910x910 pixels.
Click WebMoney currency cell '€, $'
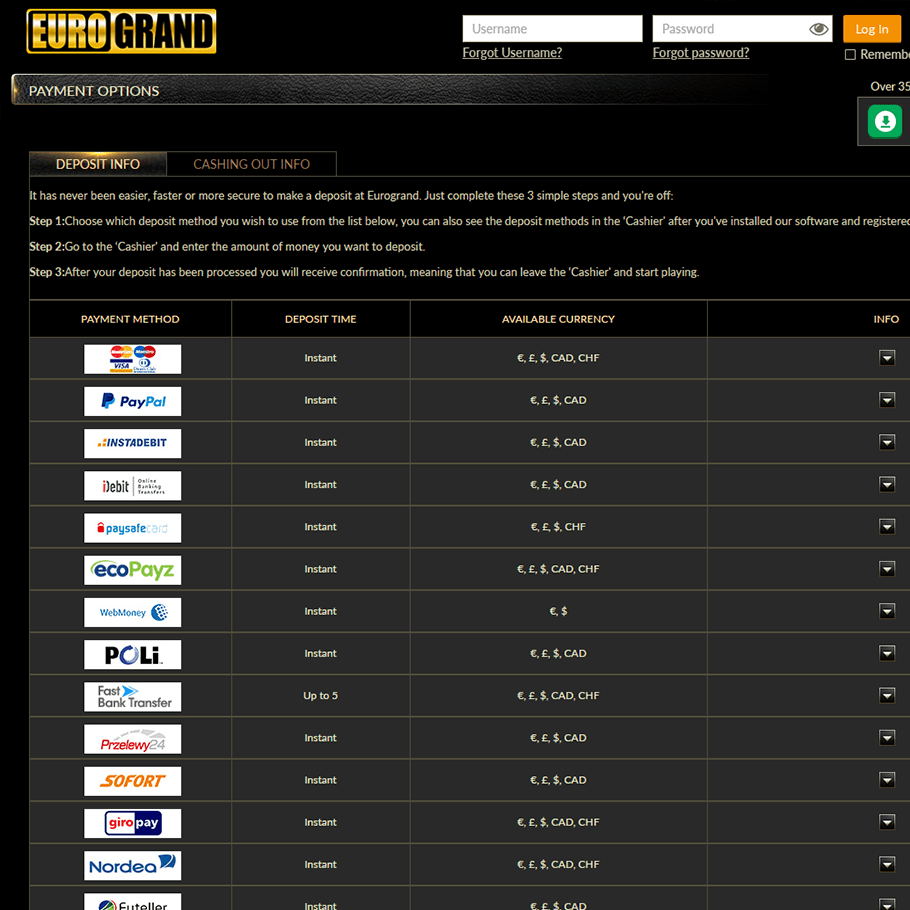pyautogui.click(x=558, y=611)
